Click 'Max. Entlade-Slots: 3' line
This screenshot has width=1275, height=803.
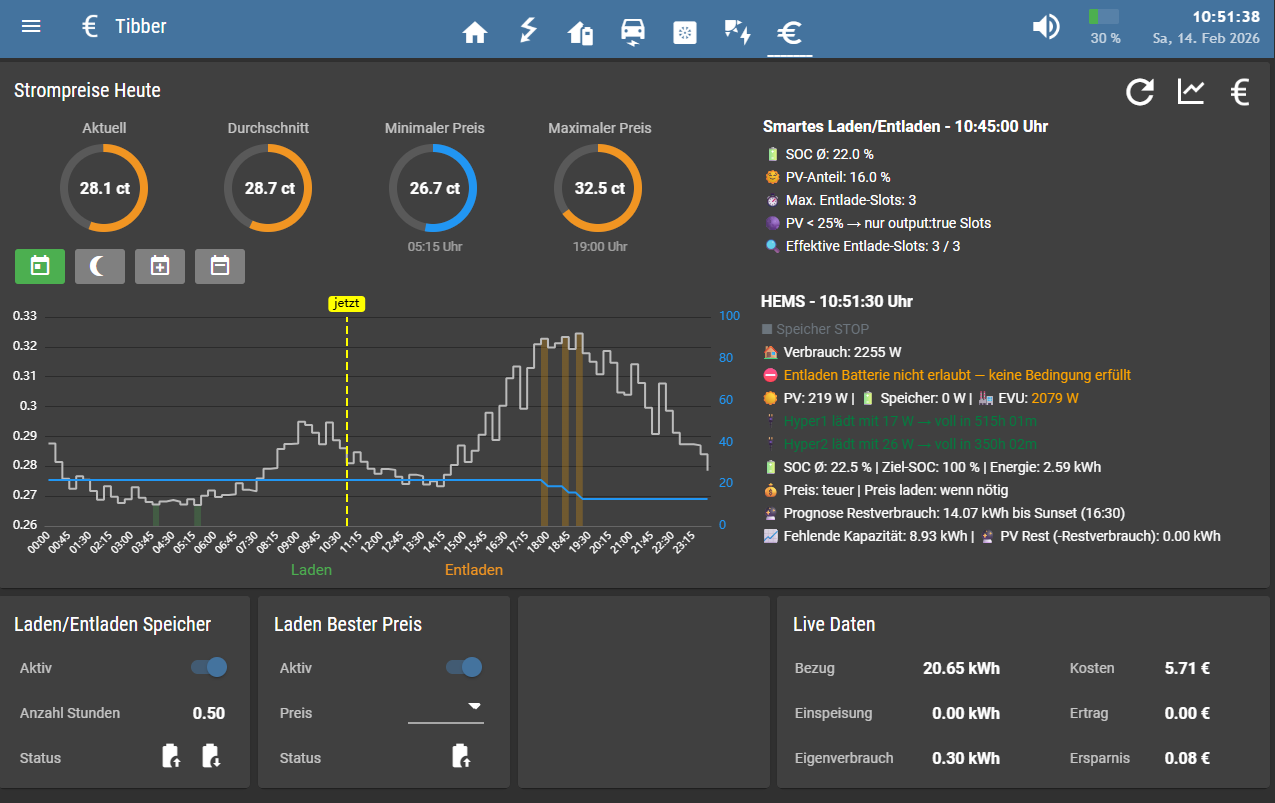click(x=840, y=200)
